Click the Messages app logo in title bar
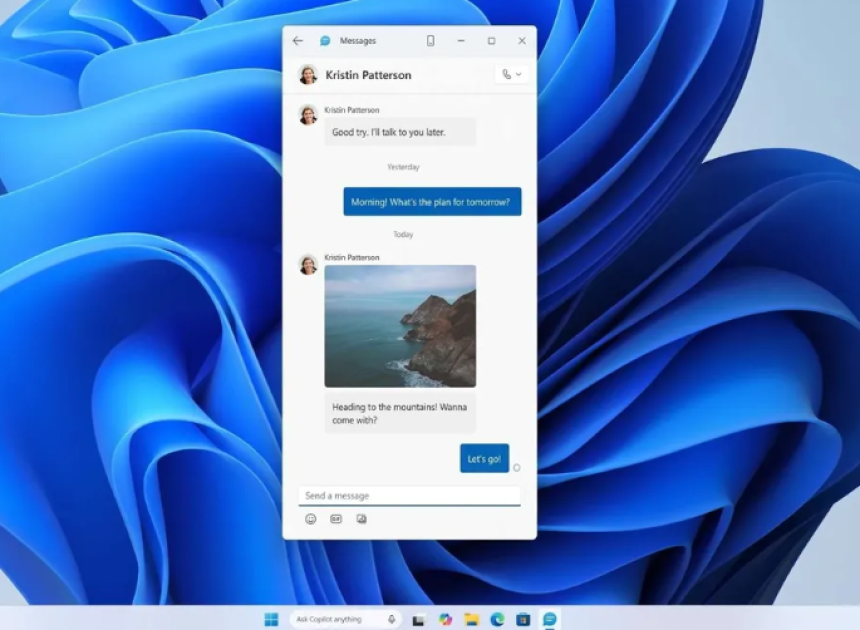Image resolution: width=860 pixels, height=630 pixels. [325, 41]
